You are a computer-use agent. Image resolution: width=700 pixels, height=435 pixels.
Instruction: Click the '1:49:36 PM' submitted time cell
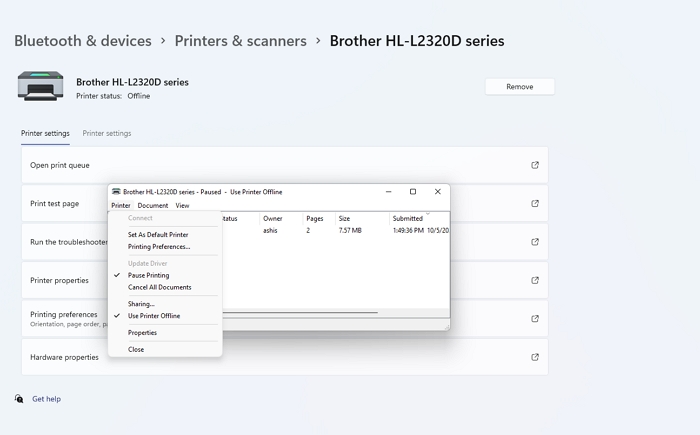408,230
